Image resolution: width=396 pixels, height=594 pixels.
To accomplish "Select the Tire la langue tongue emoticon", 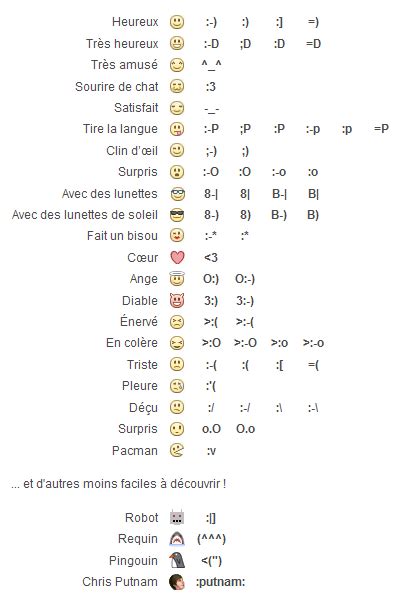I will (177, 129).
